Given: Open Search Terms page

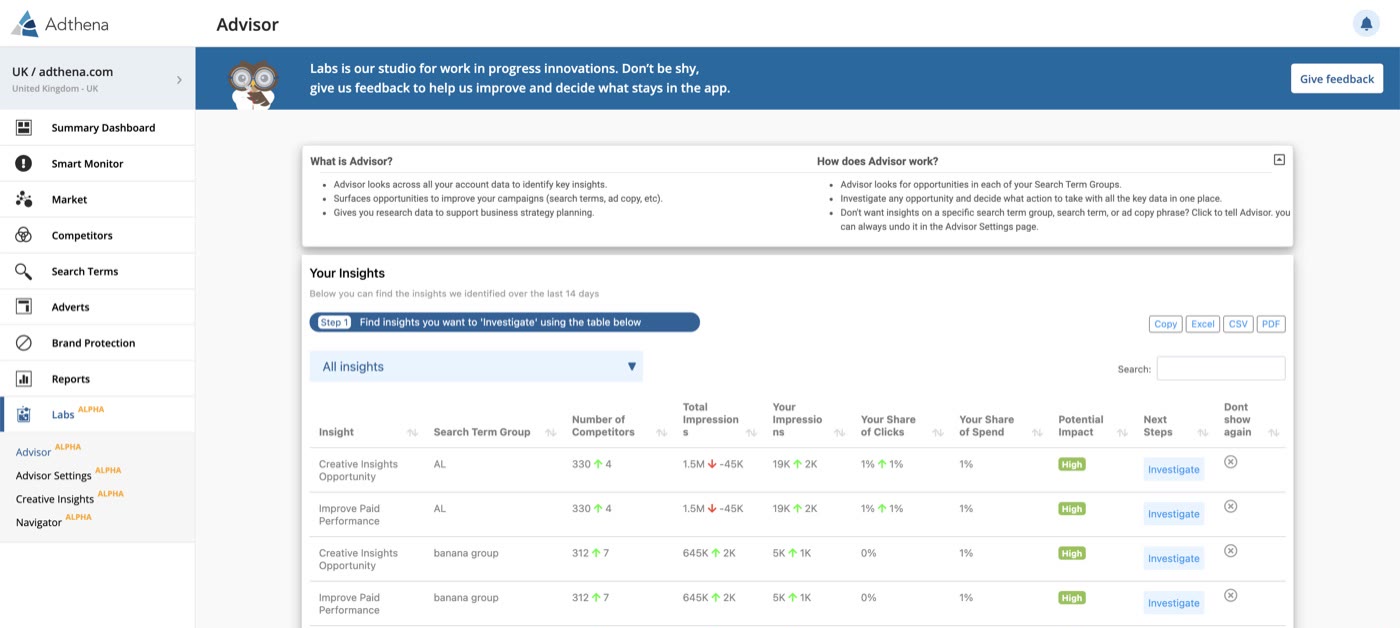Looking at the screenshot, I should [97, 271].
